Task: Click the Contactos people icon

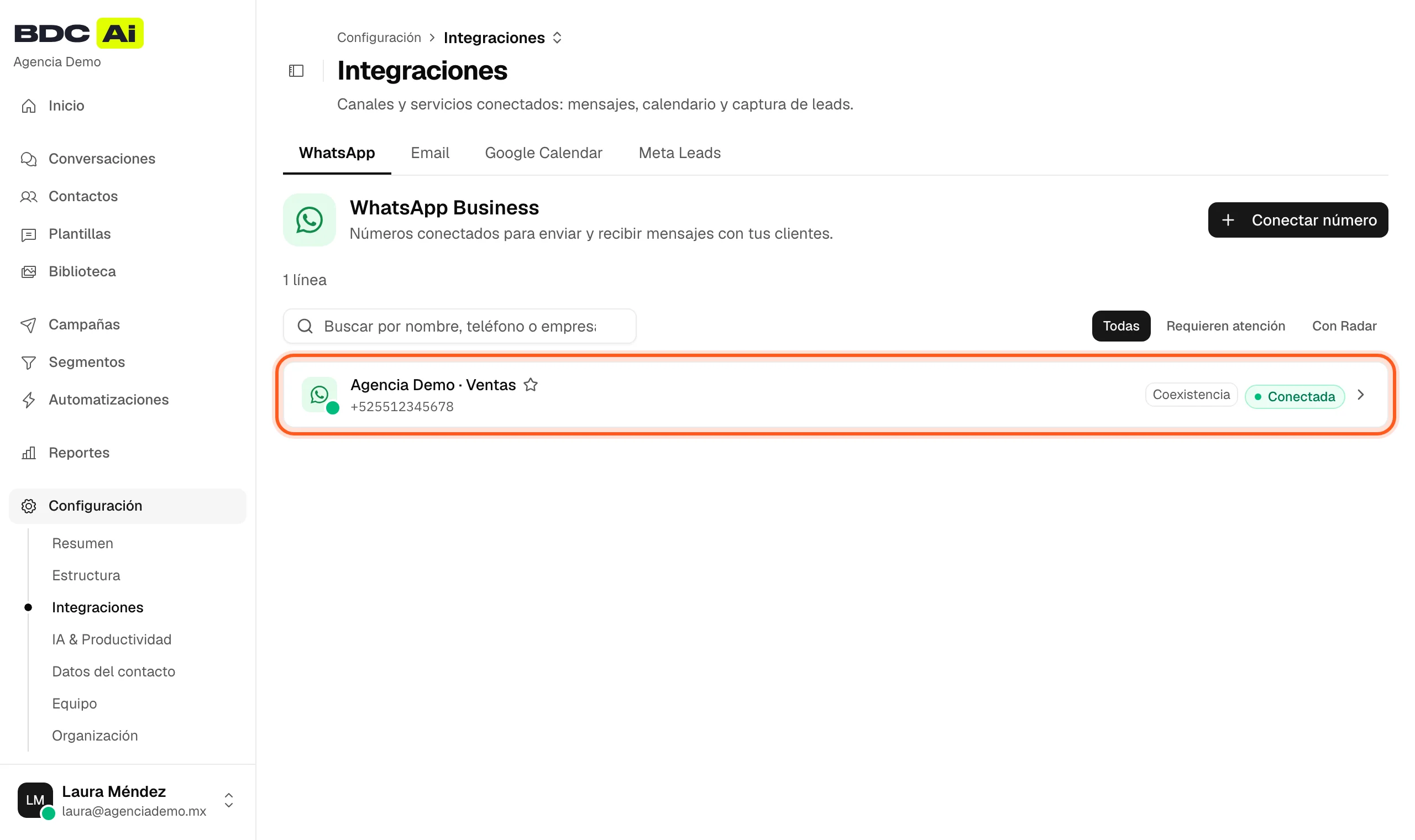Action: coord(29,196)
